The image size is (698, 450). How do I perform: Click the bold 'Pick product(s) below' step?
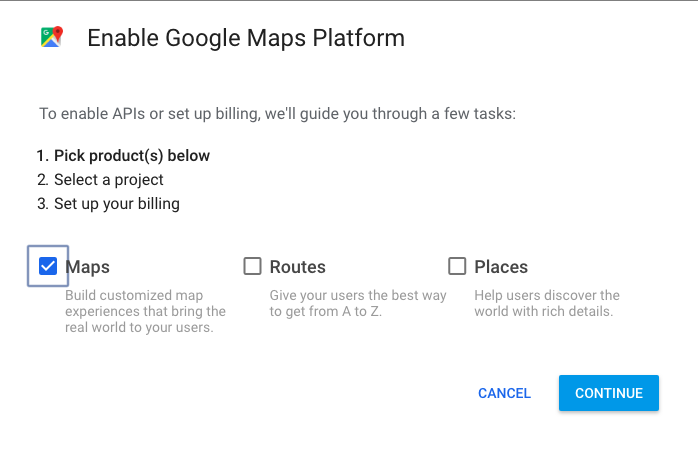[x=132, y=156]
